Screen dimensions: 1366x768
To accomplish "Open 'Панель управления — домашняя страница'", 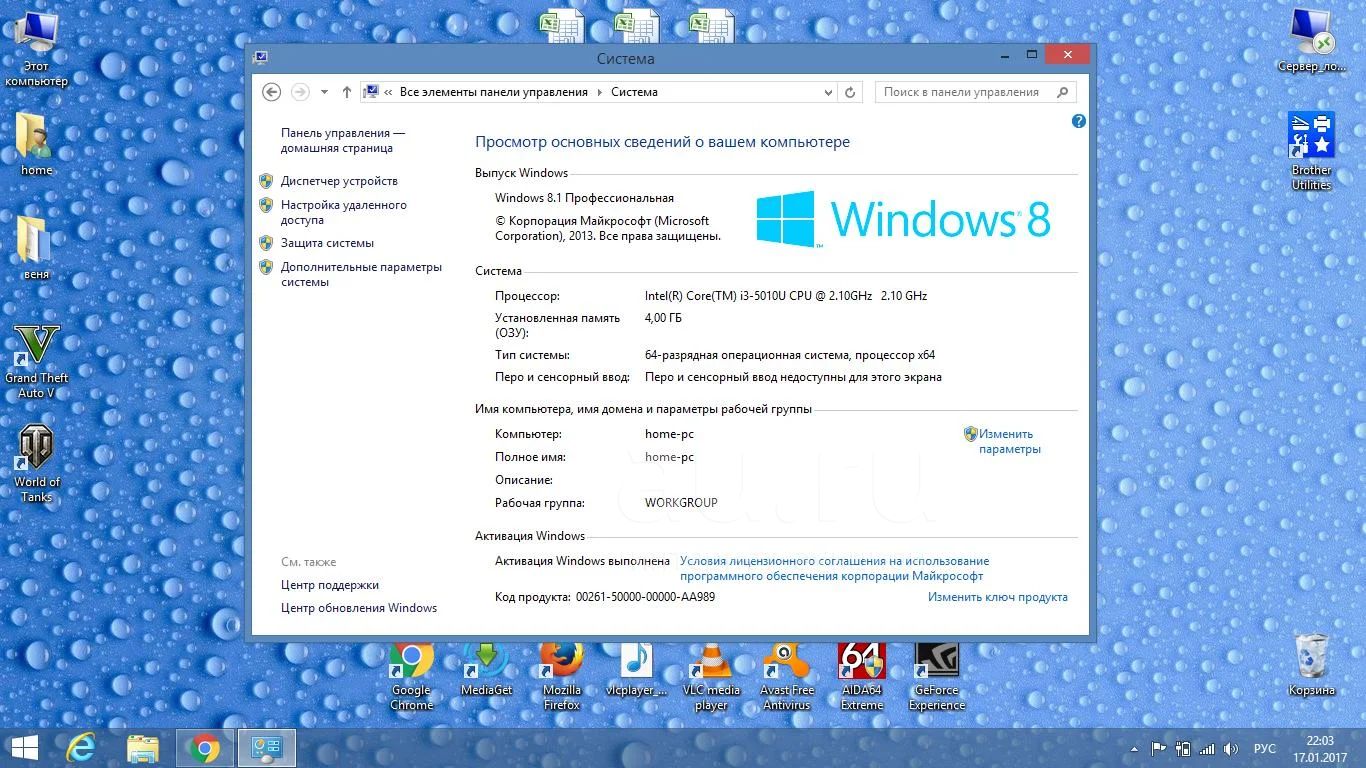I will tap(343, 140).
